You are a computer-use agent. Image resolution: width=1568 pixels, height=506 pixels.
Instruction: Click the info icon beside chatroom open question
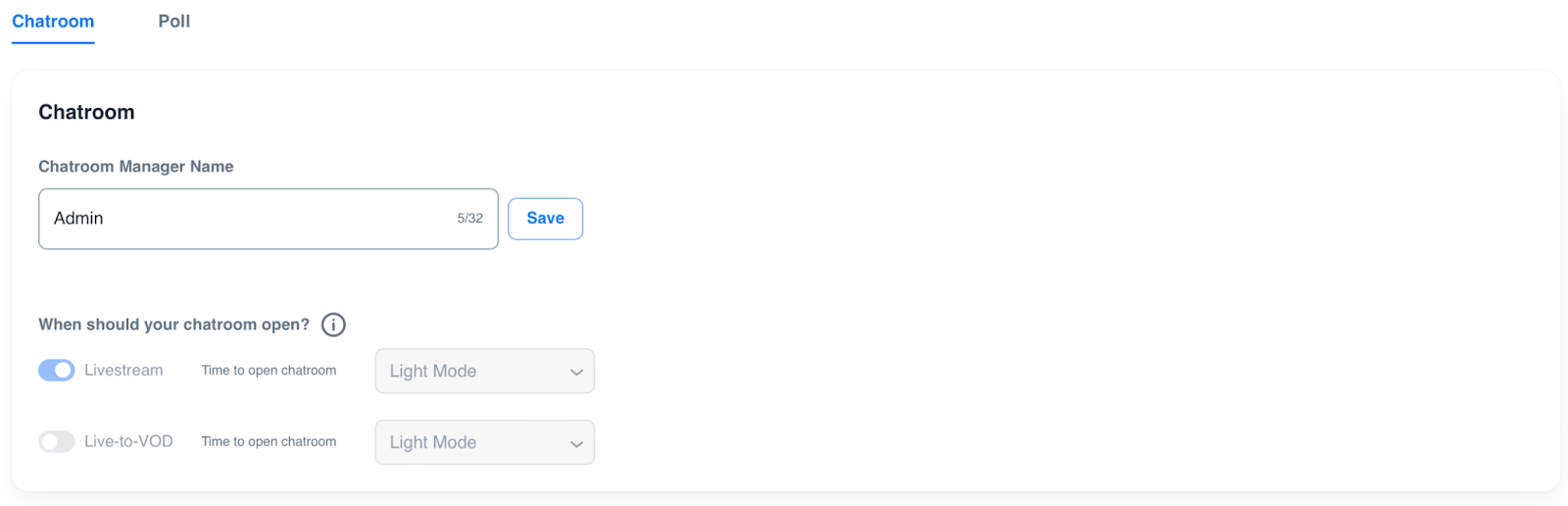pyautogui.click(x=333, y=325)
